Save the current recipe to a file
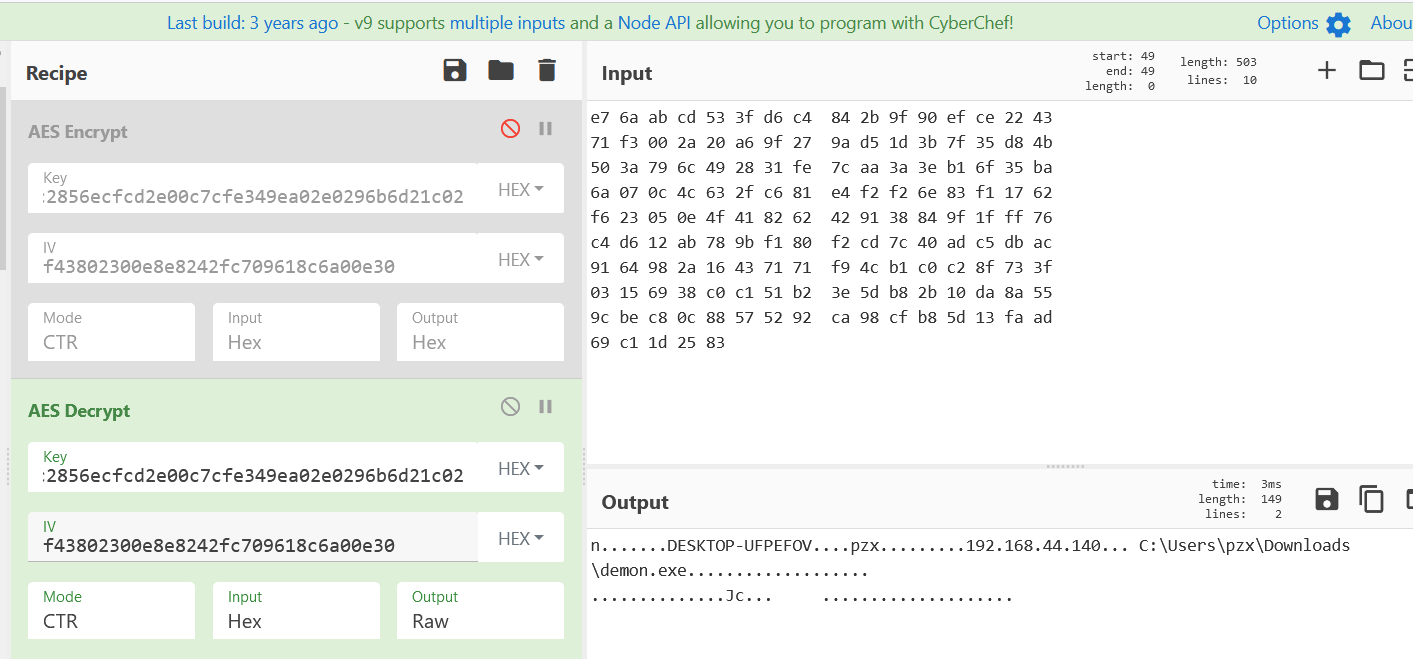Viewport: 1413px width, 659px height. [x=455, y=70]
